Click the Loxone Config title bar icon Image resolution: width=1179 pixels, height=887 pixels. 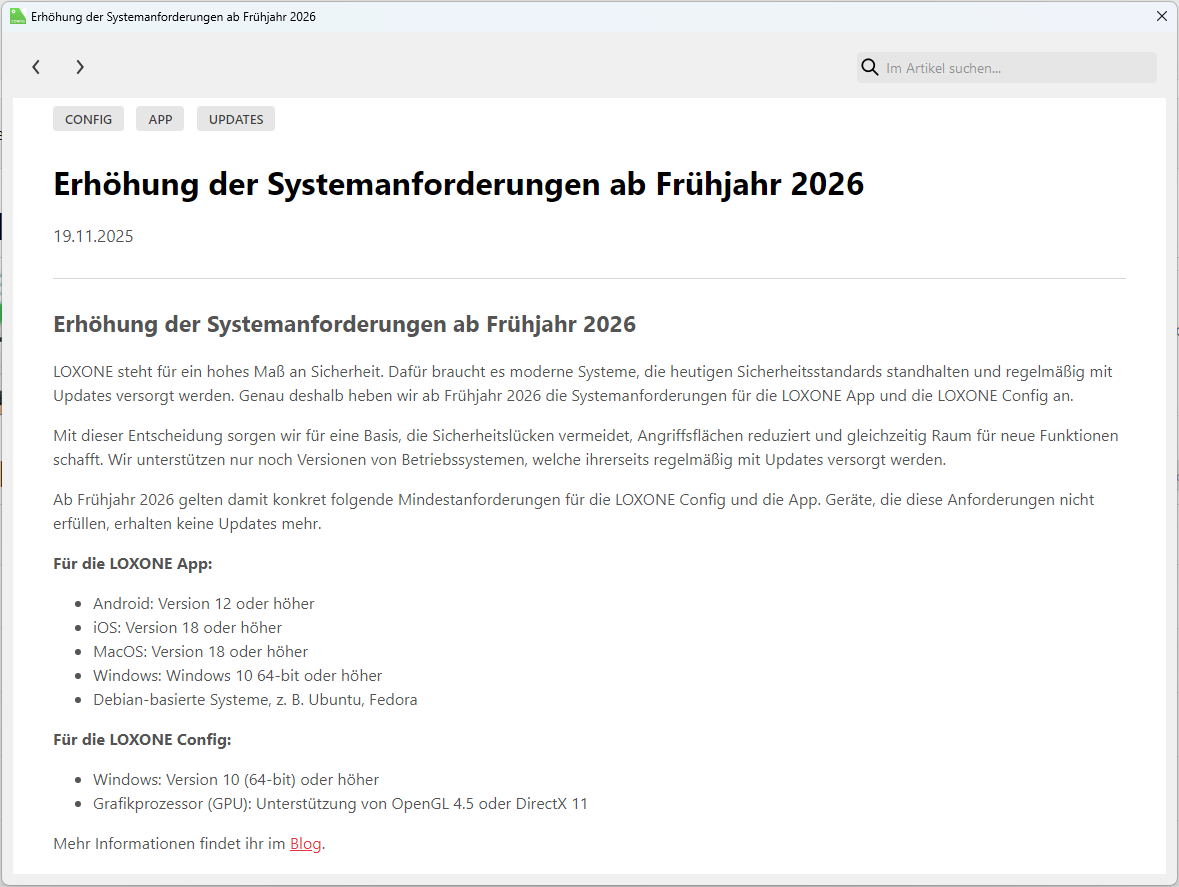[17, 17]
